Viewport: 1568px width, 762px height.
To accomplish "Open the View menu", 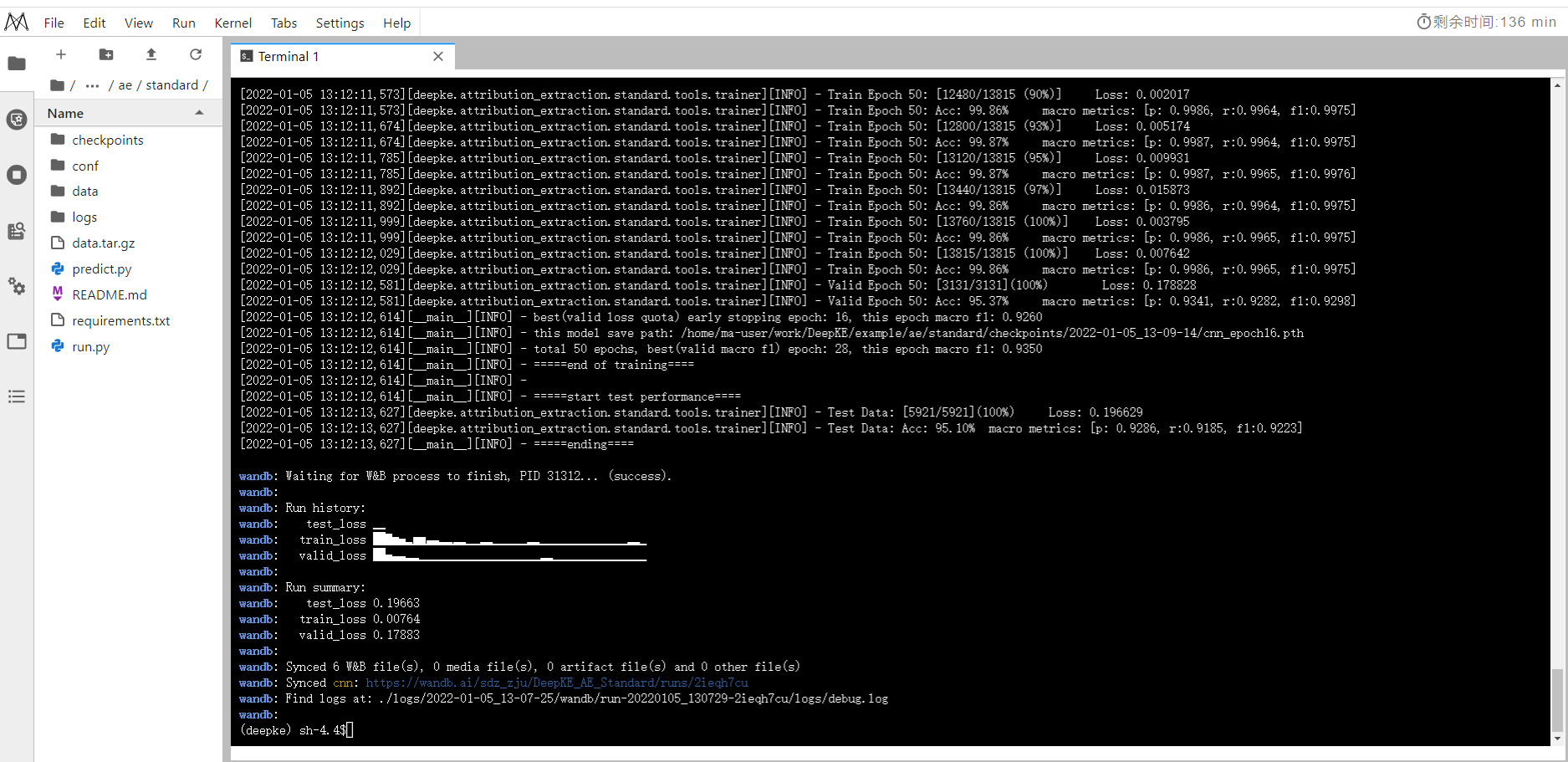I will coord(139,23).
